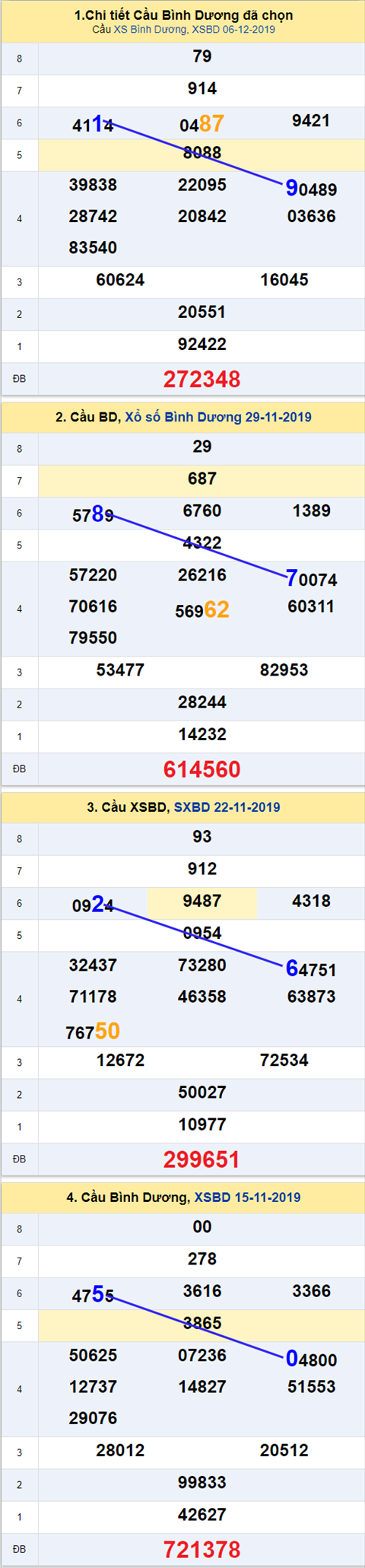Click the number 76750 with orange digits

pos(93,1031)
